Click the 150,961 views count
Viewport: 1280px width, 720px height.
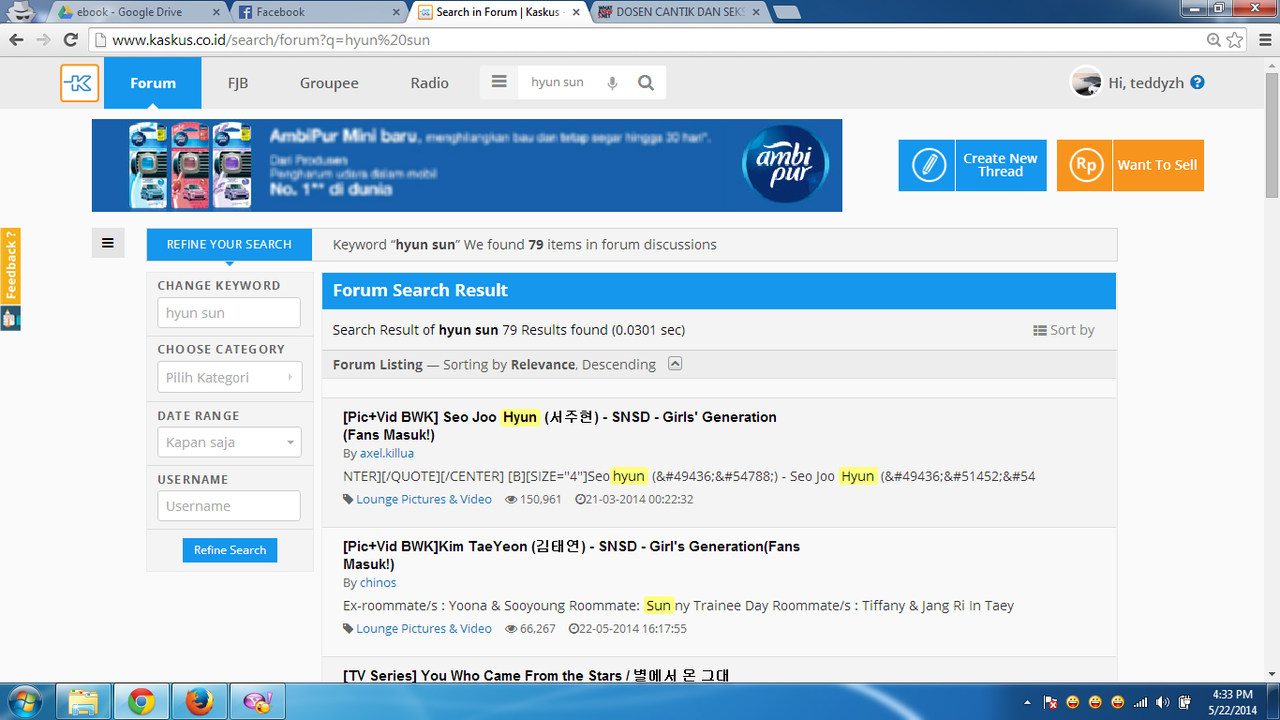coord(540,499)
